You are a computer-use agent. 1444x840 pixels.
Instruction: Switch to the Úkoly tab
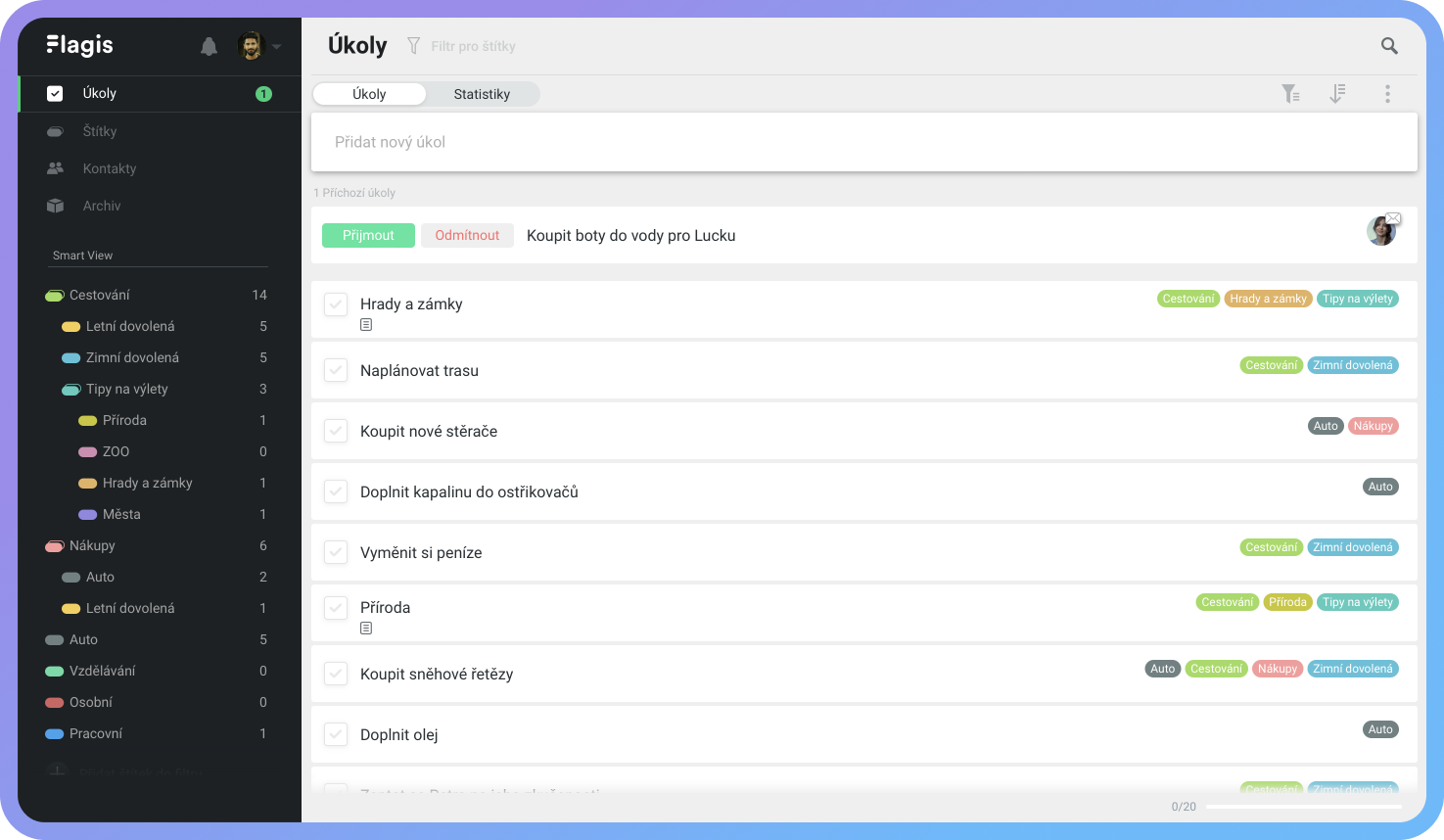click(369, 94)
